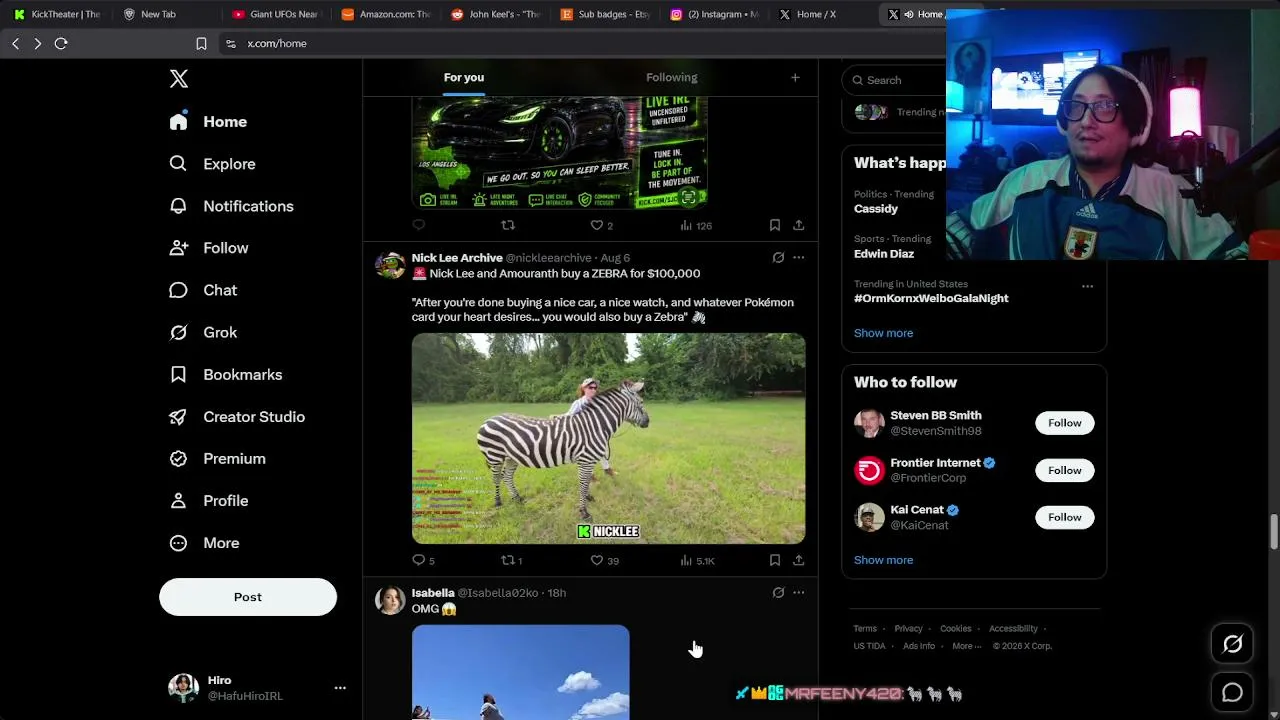The height and width of the screenshot is (720, 1280).
Task: Reply to the top car advertisement post
Action: tap(419, 225)
